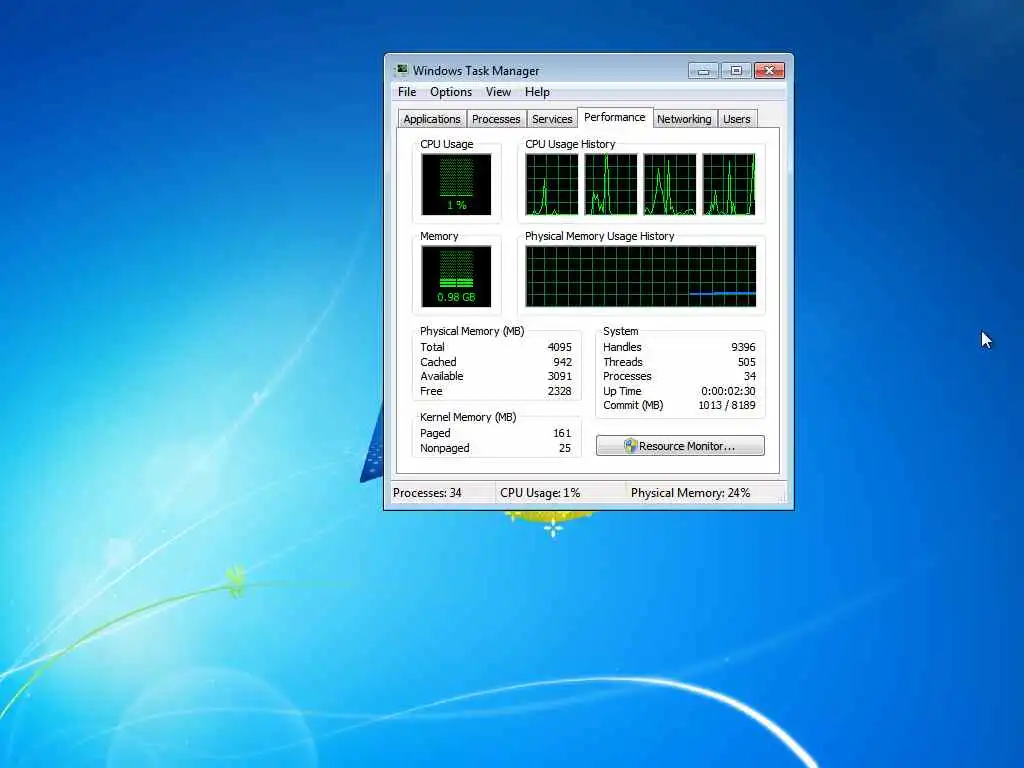The height and width of the screenshot is (768, 1024).
Task: Click the status bar Physical Memory: 24% entry
Action: 690,493
